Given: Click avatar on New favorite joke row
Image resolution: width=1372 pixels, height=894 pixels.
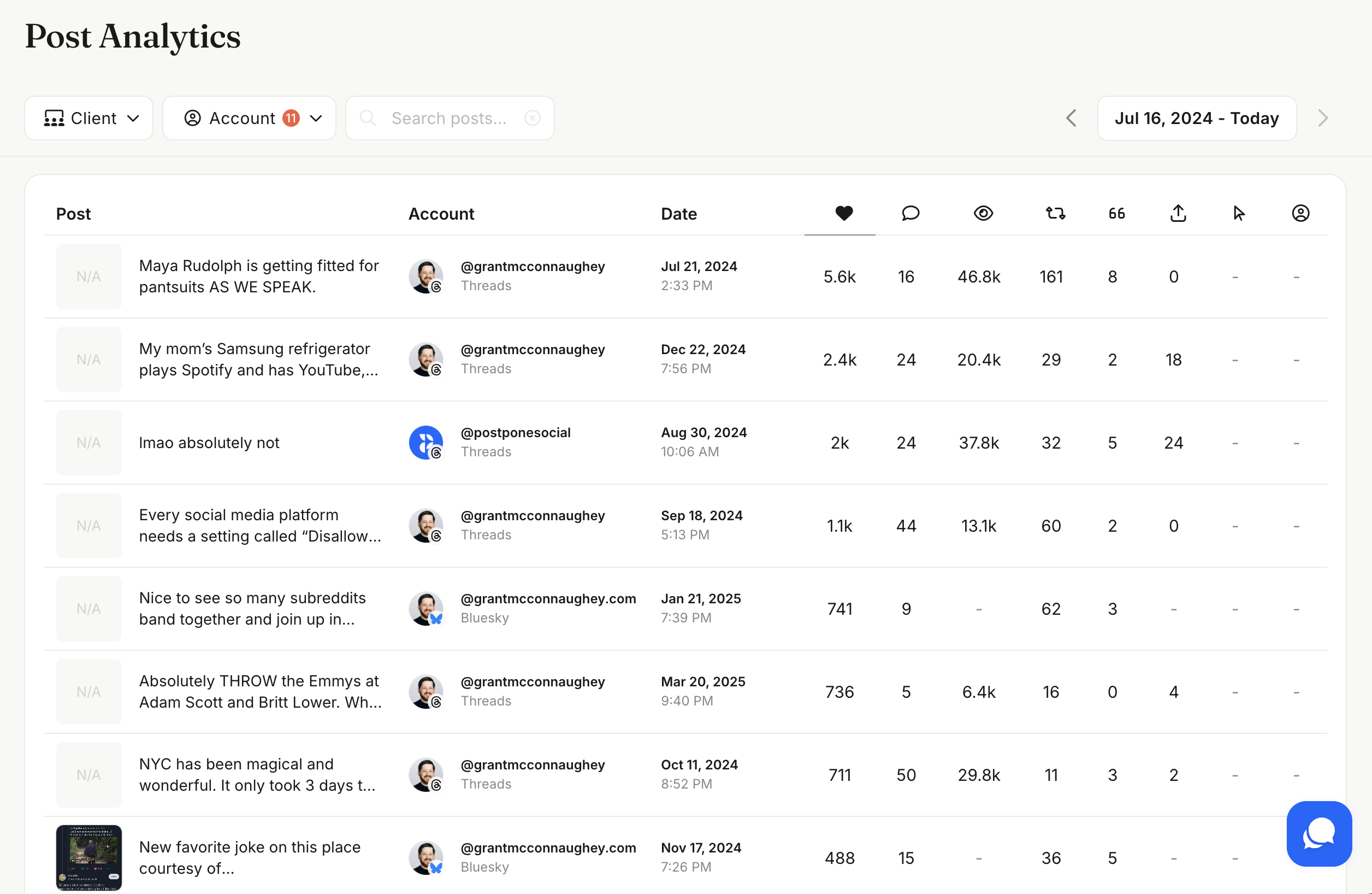Looking at the screenshot, I should coord(425,858).
